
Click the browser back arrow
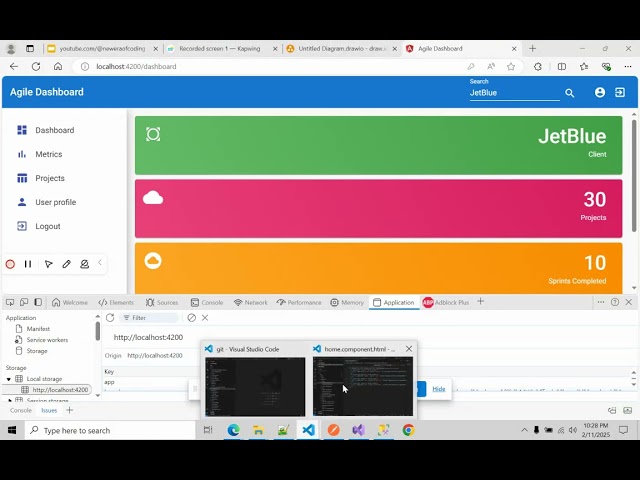coord(14,67)
